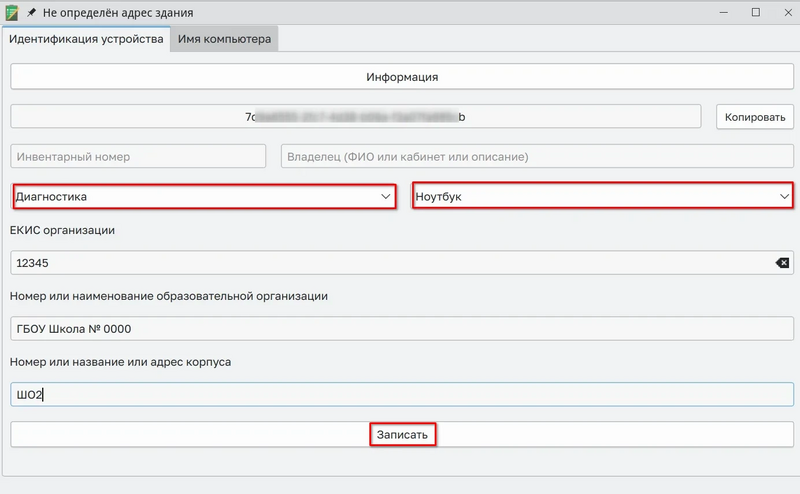Select the ГБОУ Школа № 0000 field

click(x=400, y=329)
